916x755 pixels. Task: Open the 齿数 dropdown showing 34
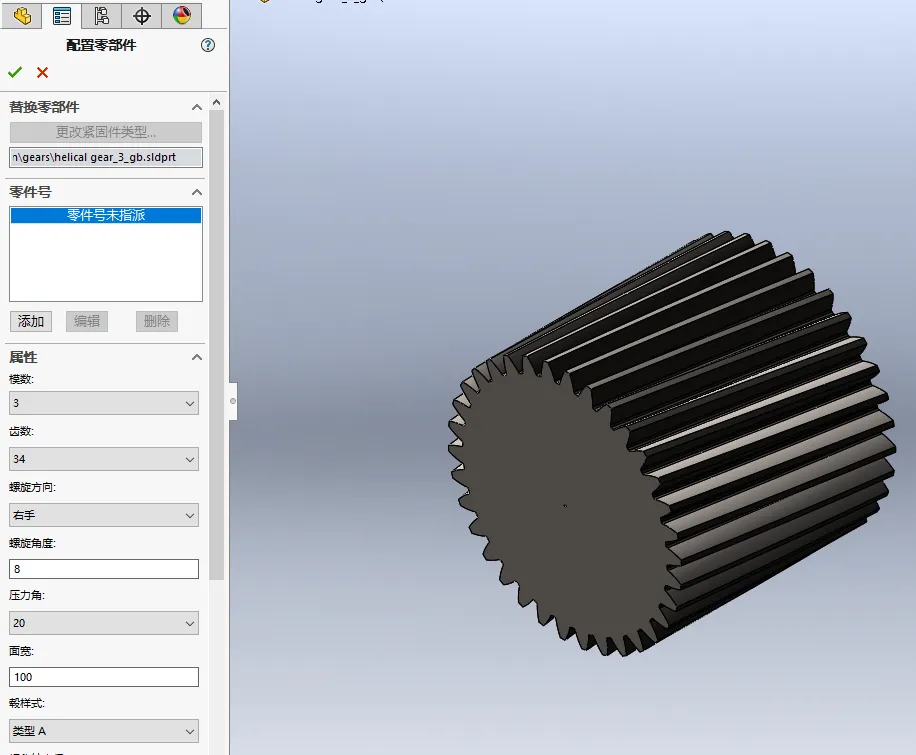coord(104,459)
